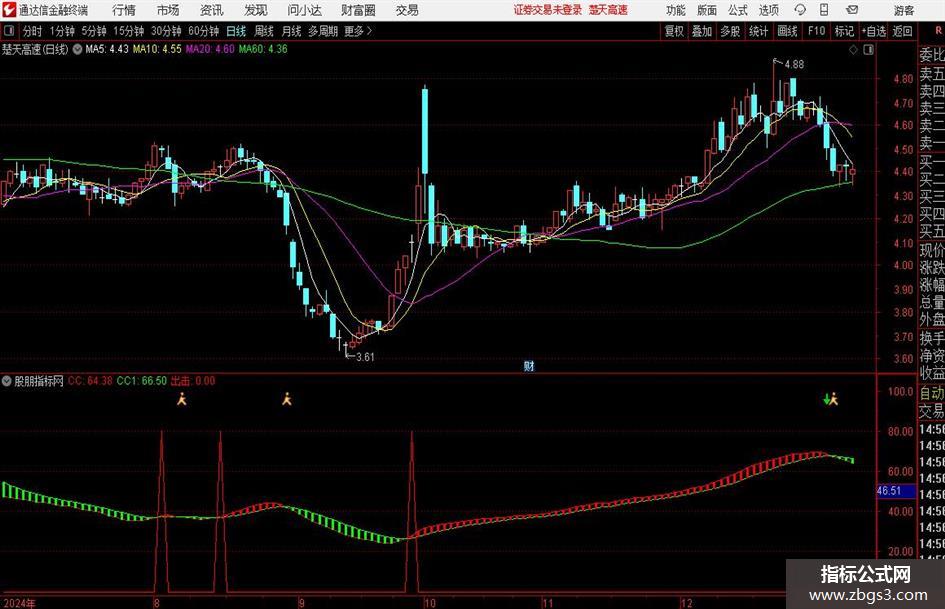
Task: Click the 复权 button
Action: 674,31
